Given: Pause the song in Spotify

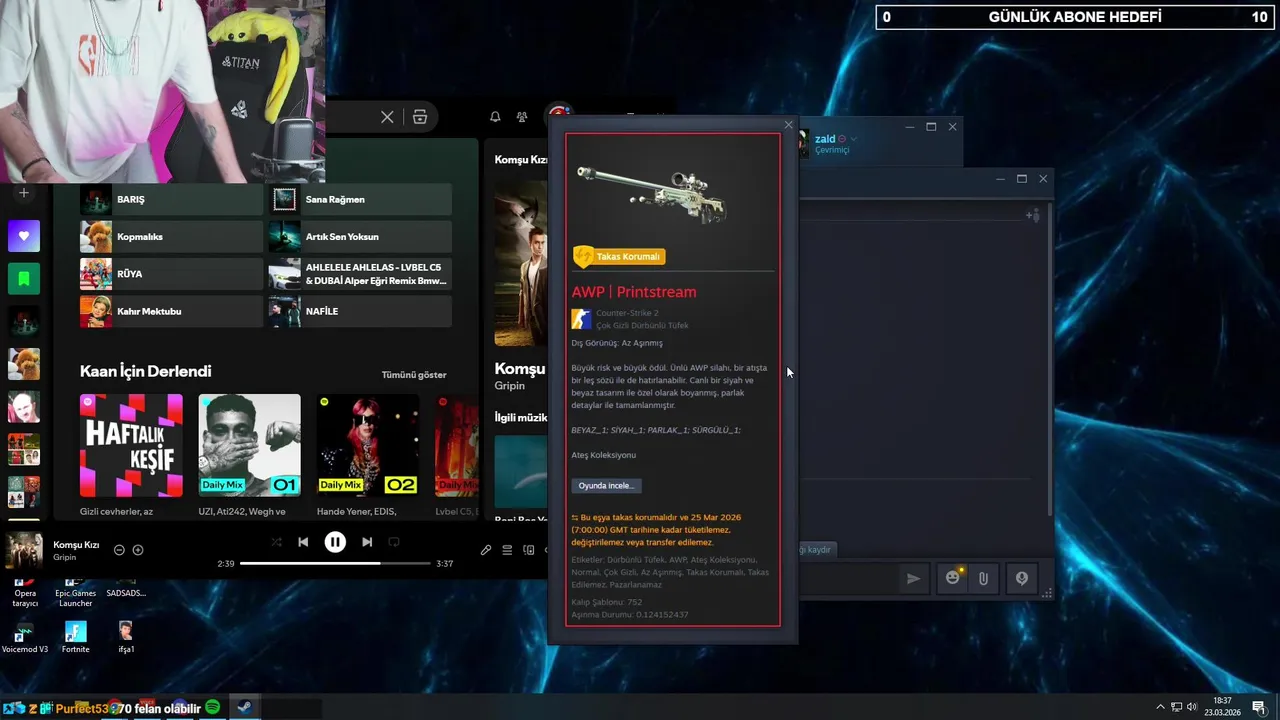Looking at the screenshot, I should [x=335, y=542].
